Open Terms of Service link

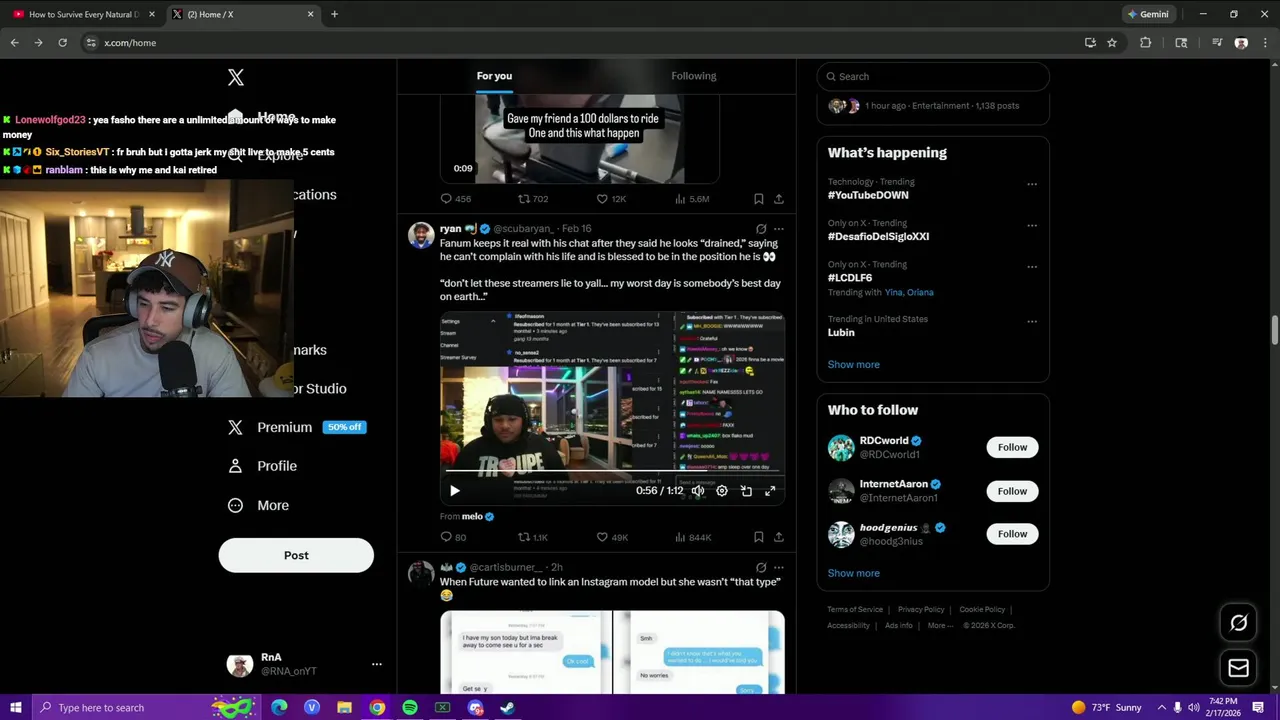click(x=855, y=609)
